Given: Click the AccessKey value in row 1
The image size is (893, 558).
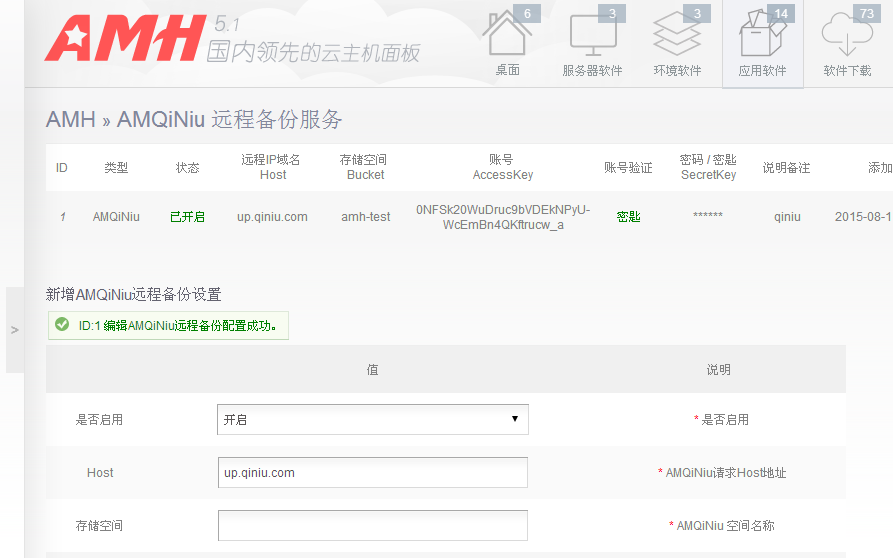Looking at the screenshot, I should click(x=503, y=217).
